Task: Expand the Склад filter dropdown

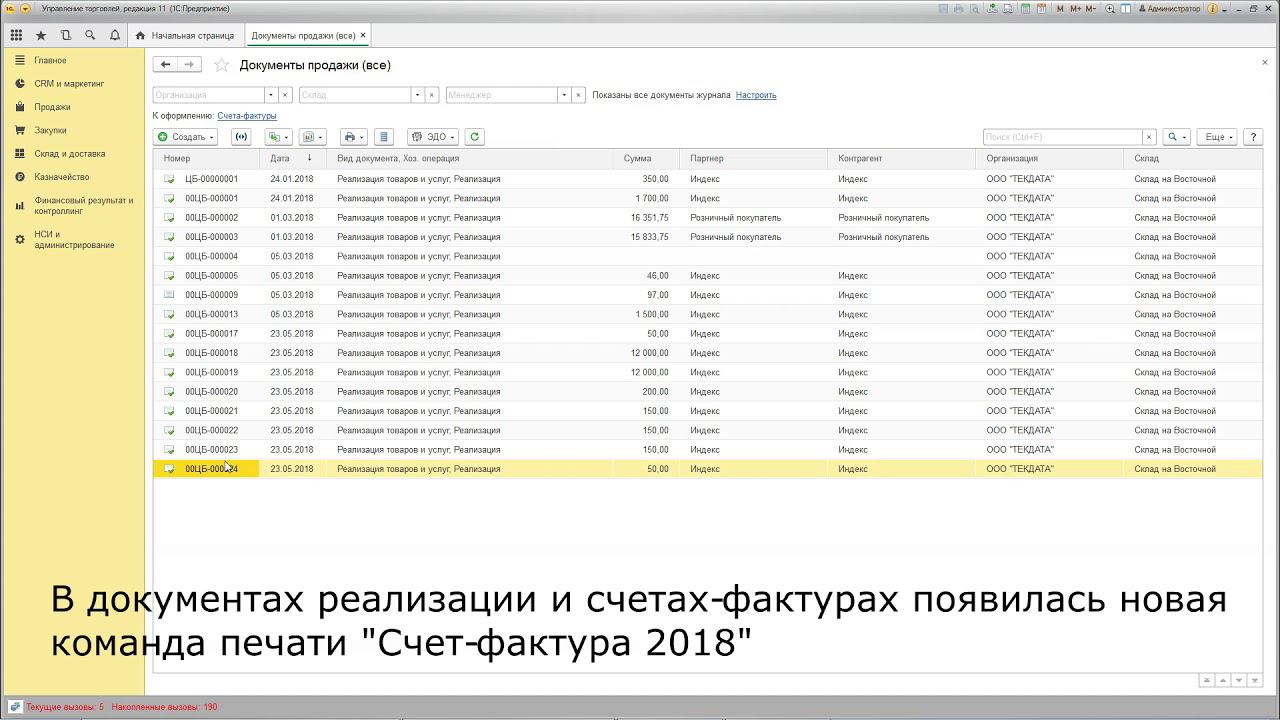Action: coord(417,95)
